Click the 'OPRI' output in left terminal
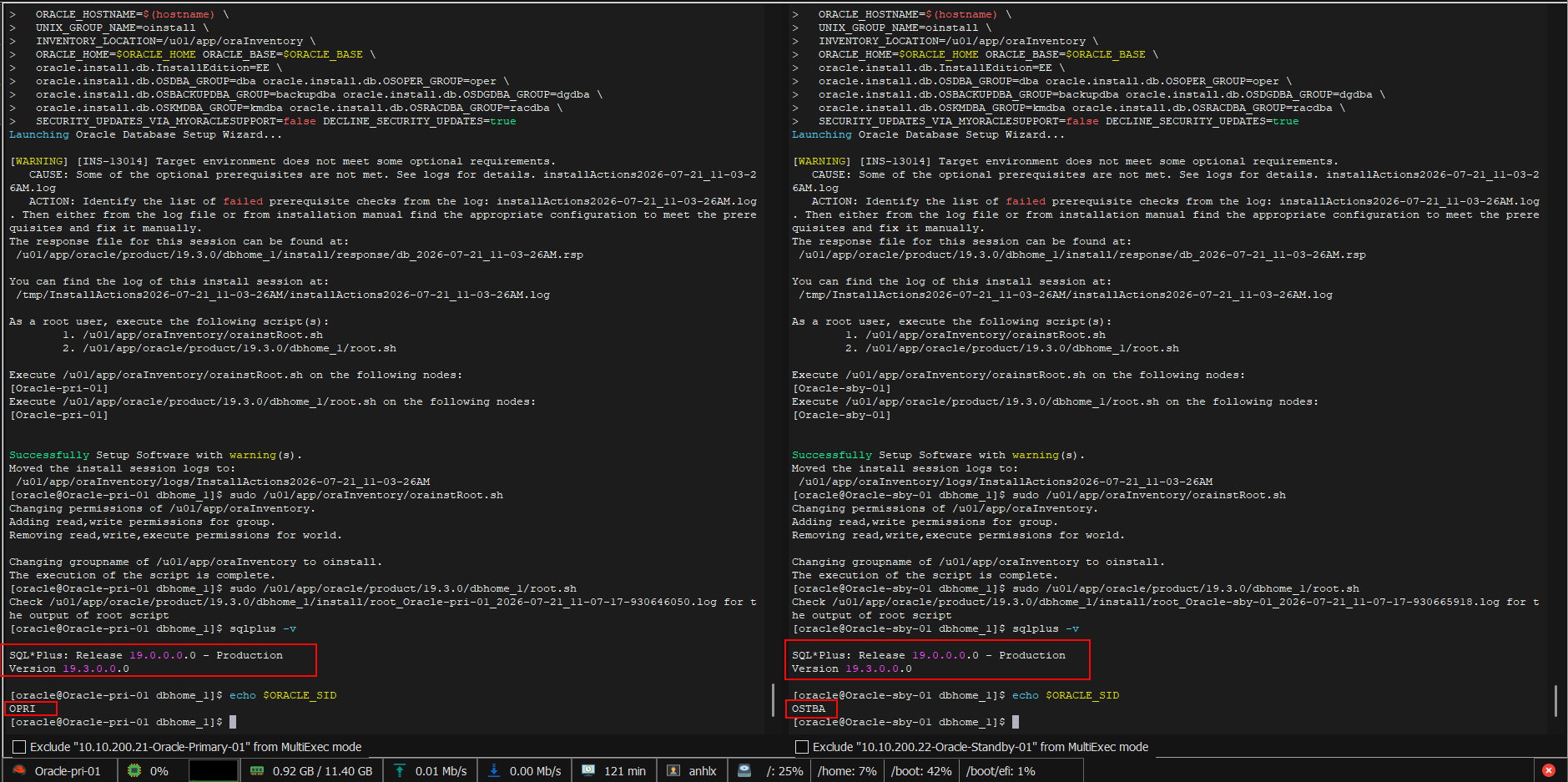This screenshot has height=782, width=1568. point(23,709)
